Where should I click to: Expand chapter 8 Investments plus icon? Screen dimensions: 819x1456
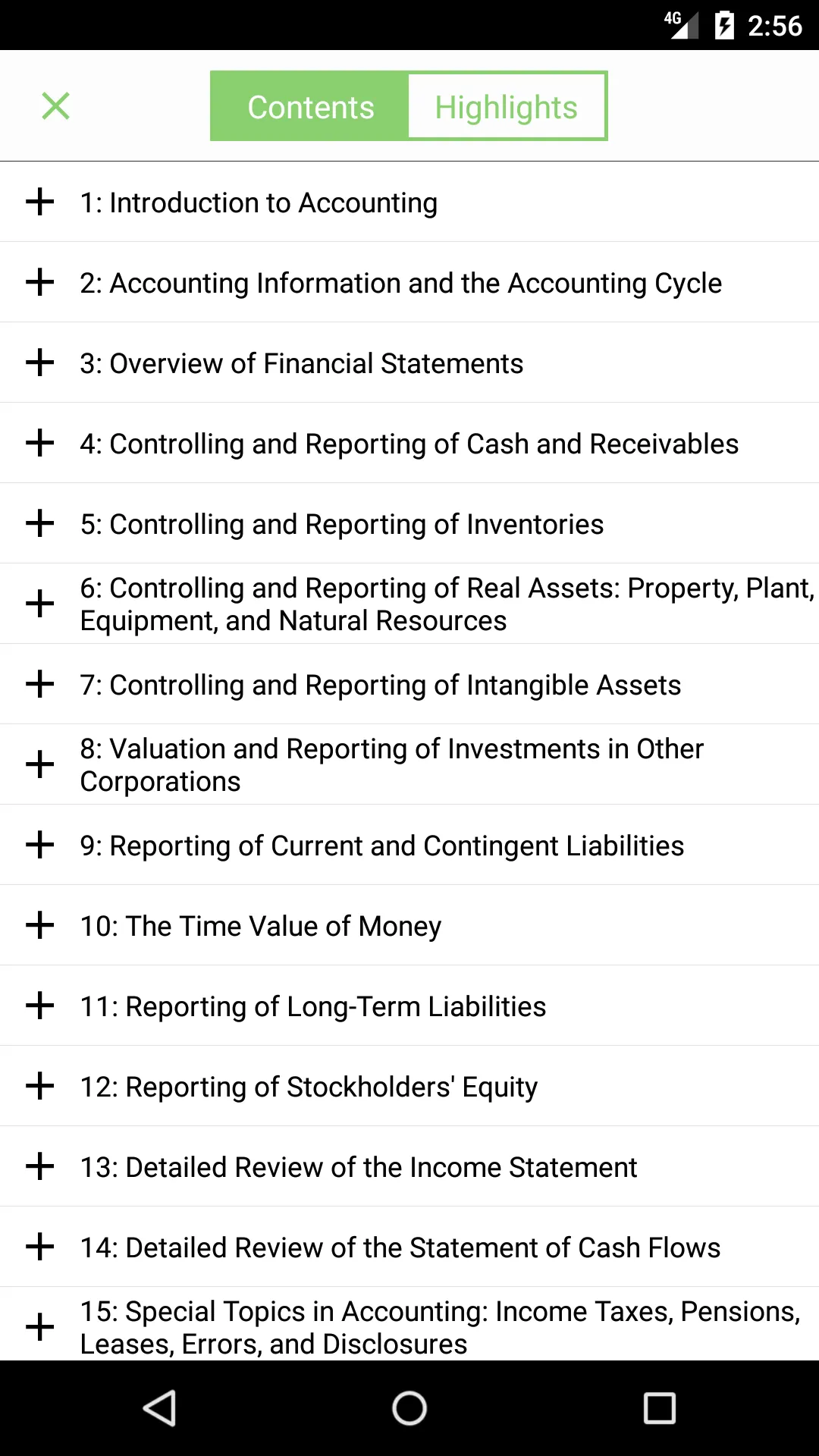(x=39, y=764)
